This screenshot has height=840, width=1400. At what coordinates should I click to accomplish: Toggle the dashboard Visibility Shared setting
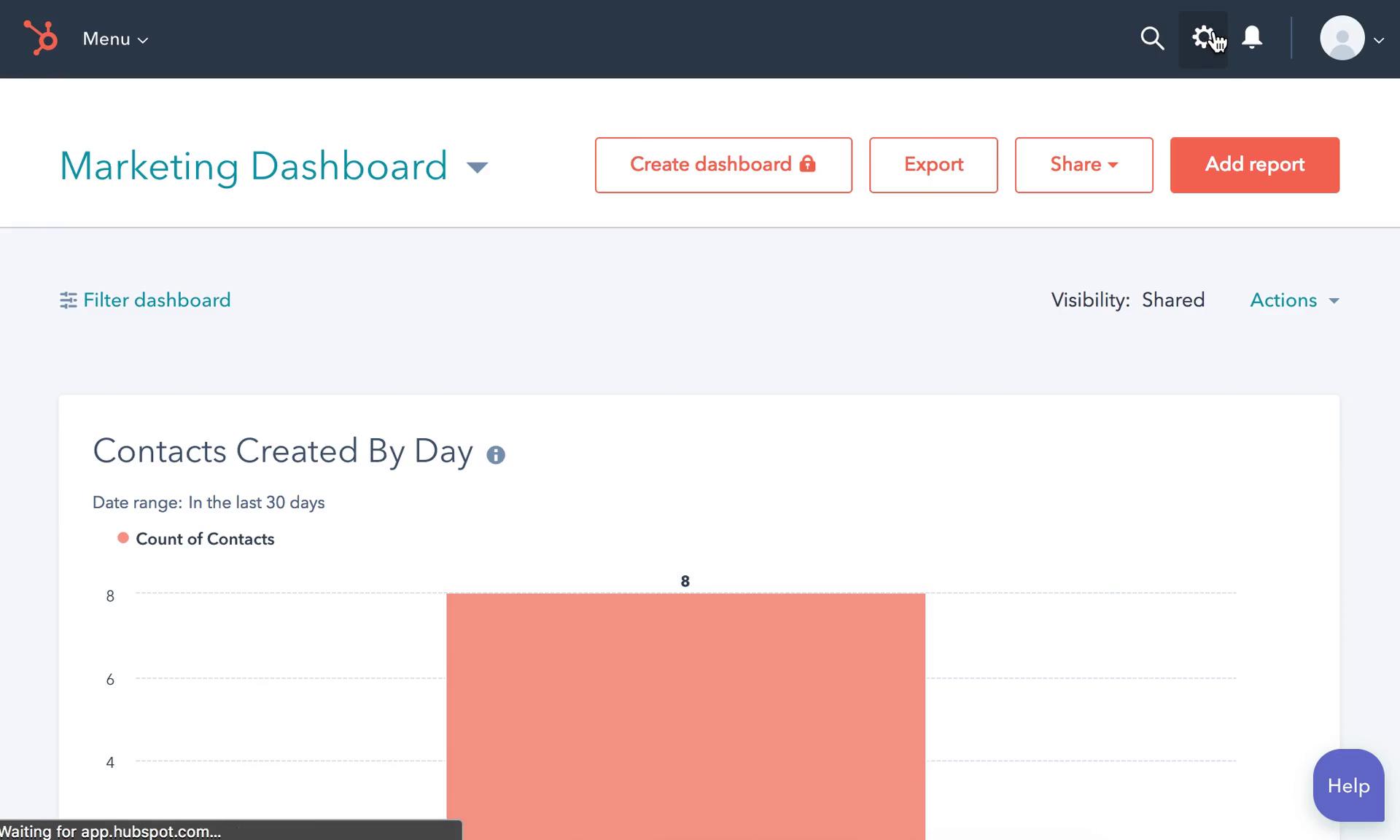click(1172, 299)
